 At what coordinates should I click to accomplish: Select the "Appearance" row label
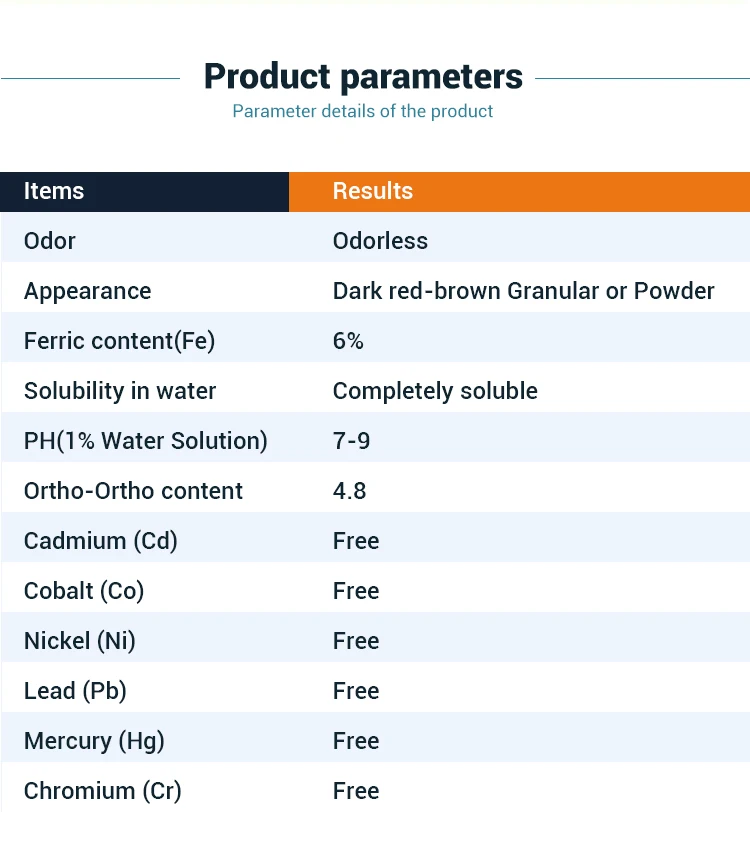[88, 291]
